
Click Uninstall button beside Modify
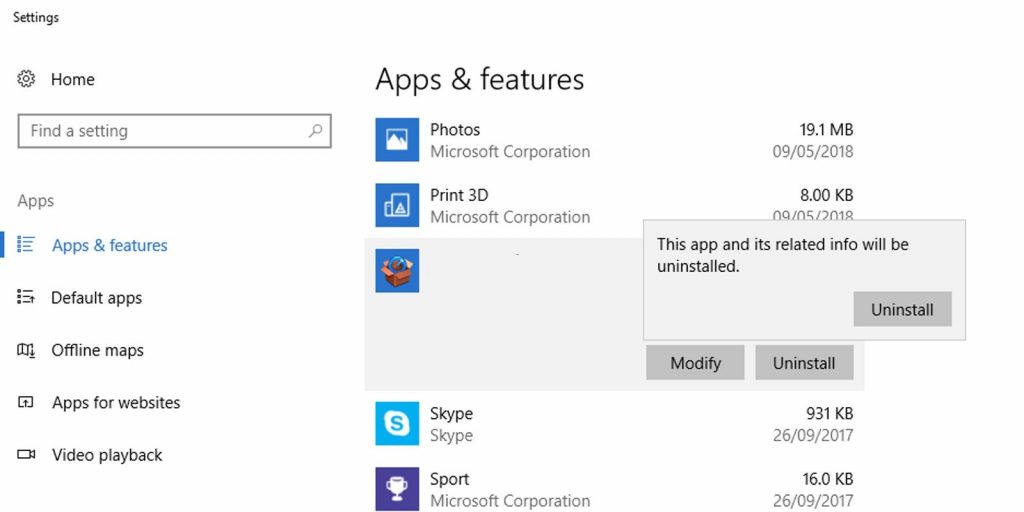[x=804, y=363]
